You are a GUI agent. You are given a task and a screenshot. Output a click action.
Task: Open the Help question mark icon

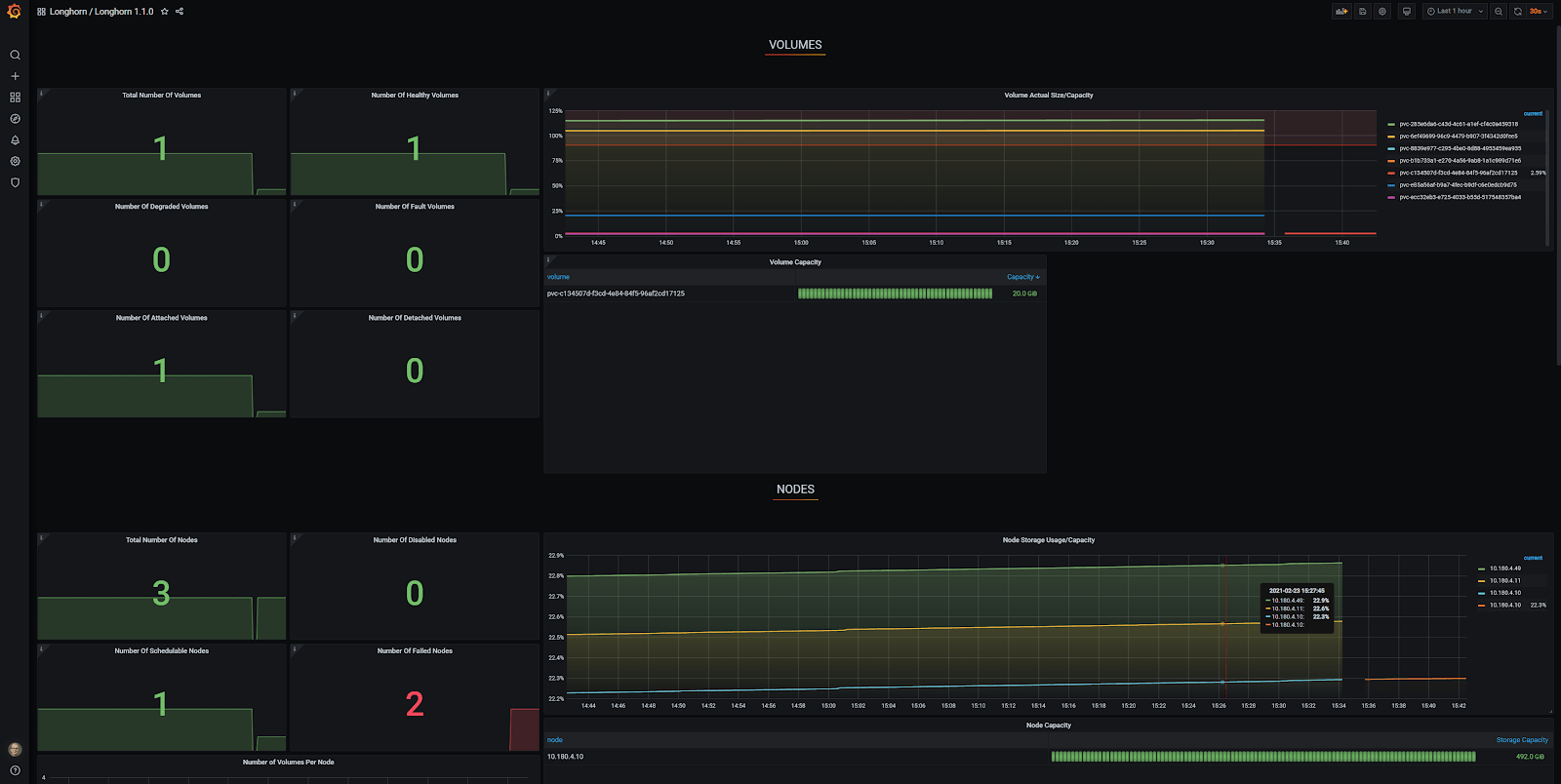click(15, 770)
